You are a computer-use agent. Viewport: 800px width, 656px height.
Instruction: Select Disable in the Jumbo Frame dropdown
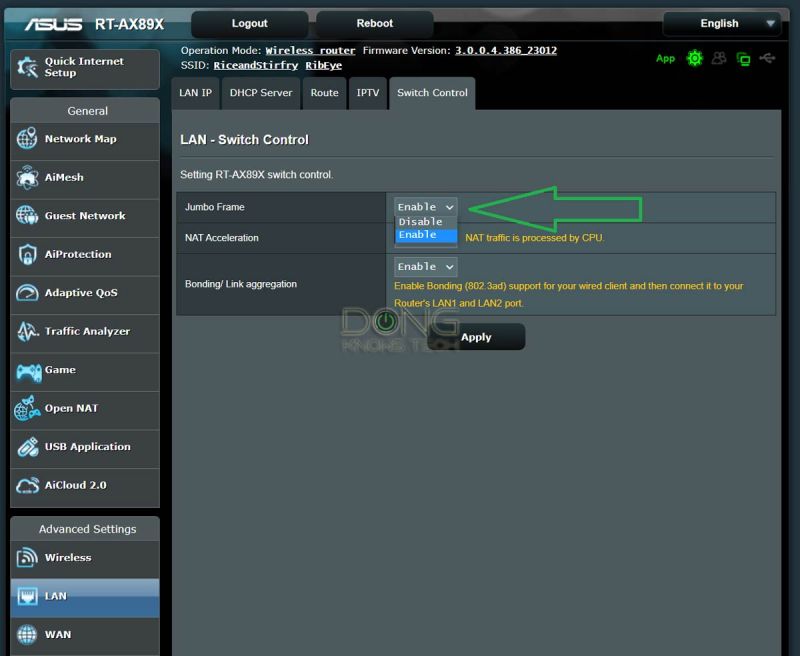(419, 222)
